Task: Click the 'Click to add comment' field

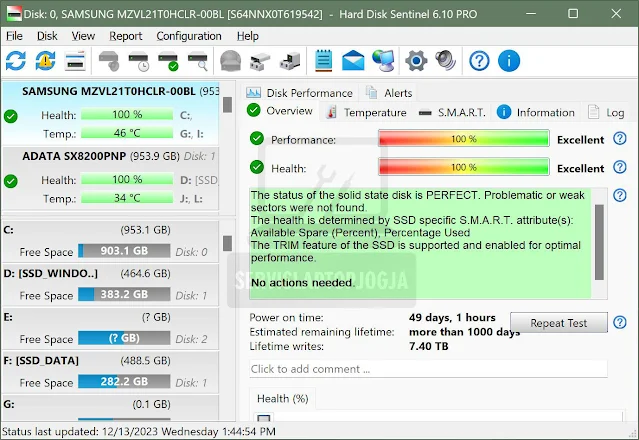Action: 428,369
